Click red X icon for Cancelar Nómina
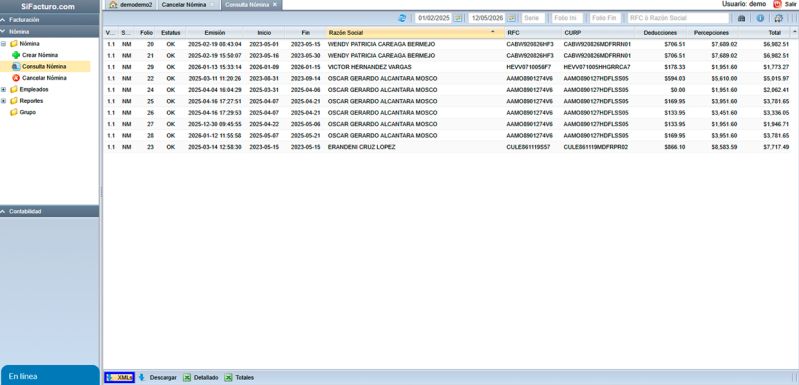The width and height of the screenshot is (799, 385). click(16, 78)
